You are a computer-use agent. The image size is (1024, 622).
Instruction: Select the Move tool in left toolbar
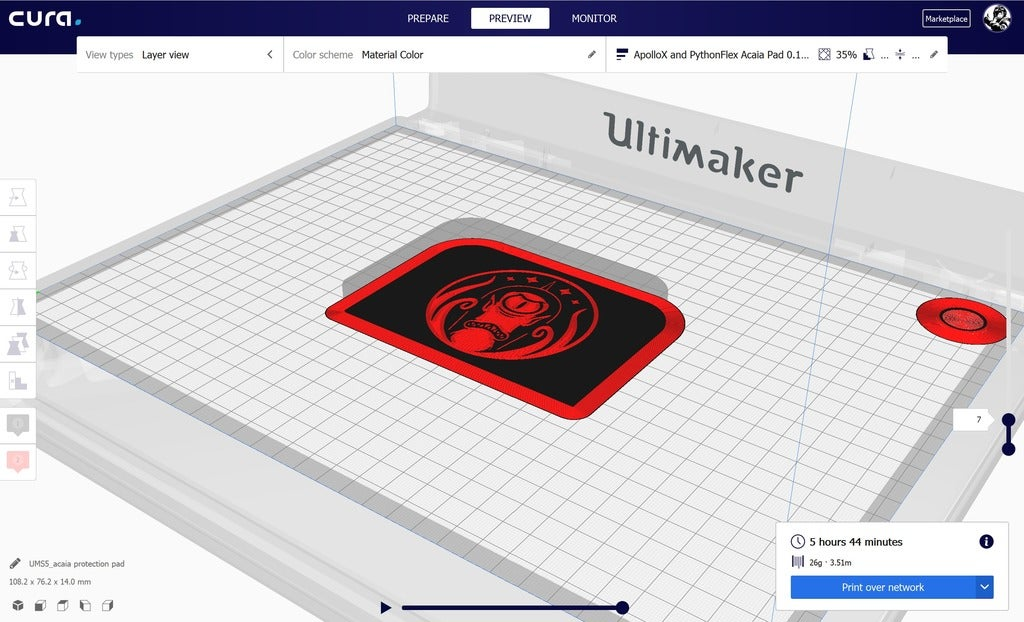pyautogui.click(x=18, y=197)
